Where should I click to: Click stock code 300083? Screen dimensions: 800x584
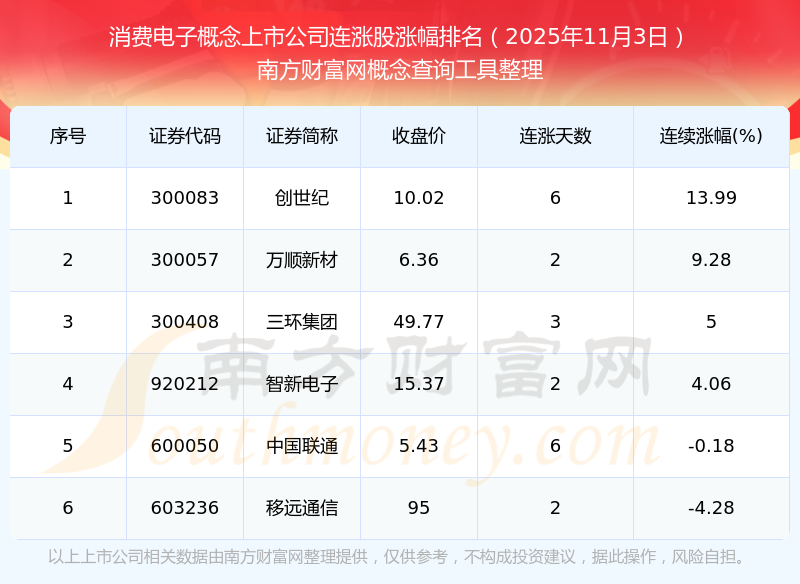pos(185,198)
